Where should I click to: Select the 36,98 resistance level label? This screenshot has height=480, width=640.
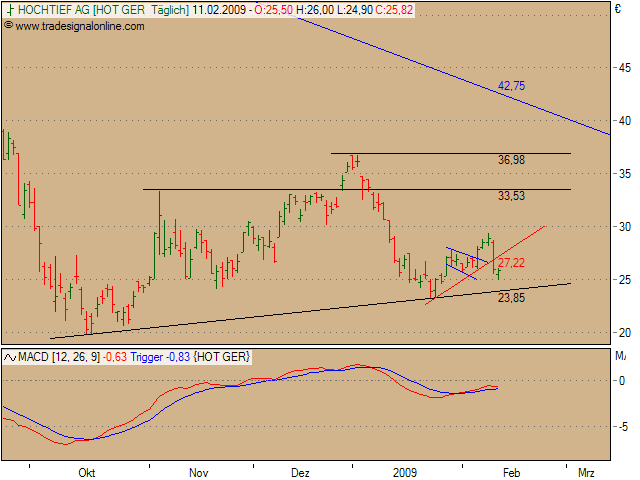511,160
